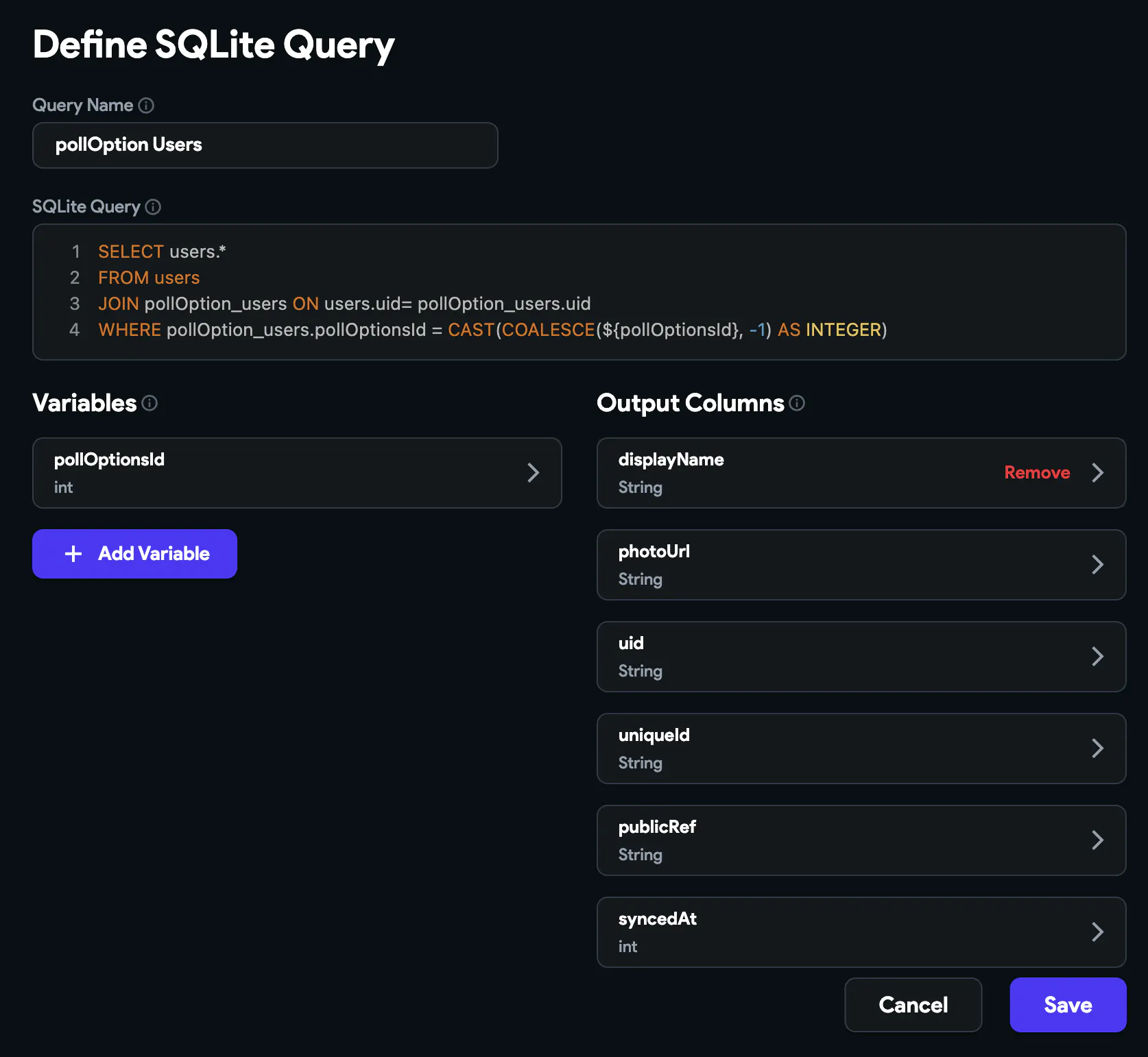This screenshot has width=1148, height=1057.
Task: Remove the displayName output column
Action: (x=1036, y=473)
